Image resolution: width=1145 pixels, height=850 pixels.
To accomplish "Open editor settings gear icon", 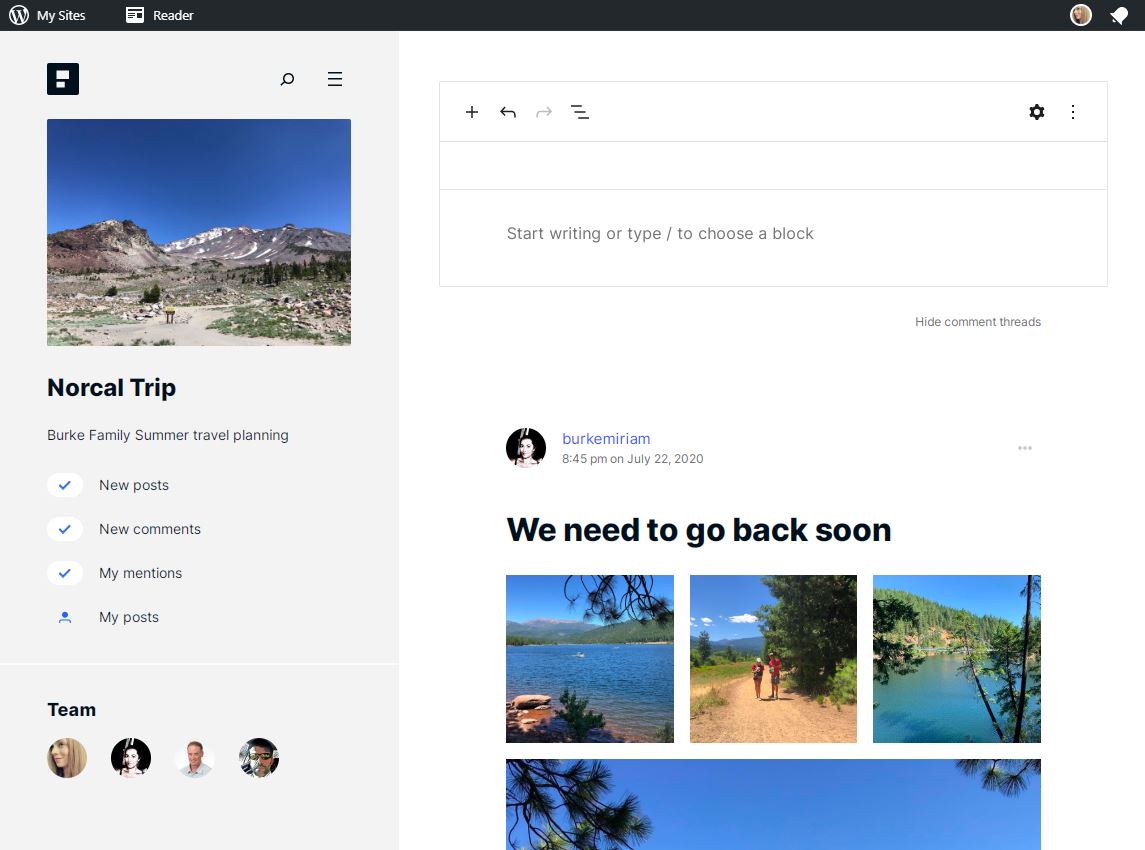I will [1037, 112].
